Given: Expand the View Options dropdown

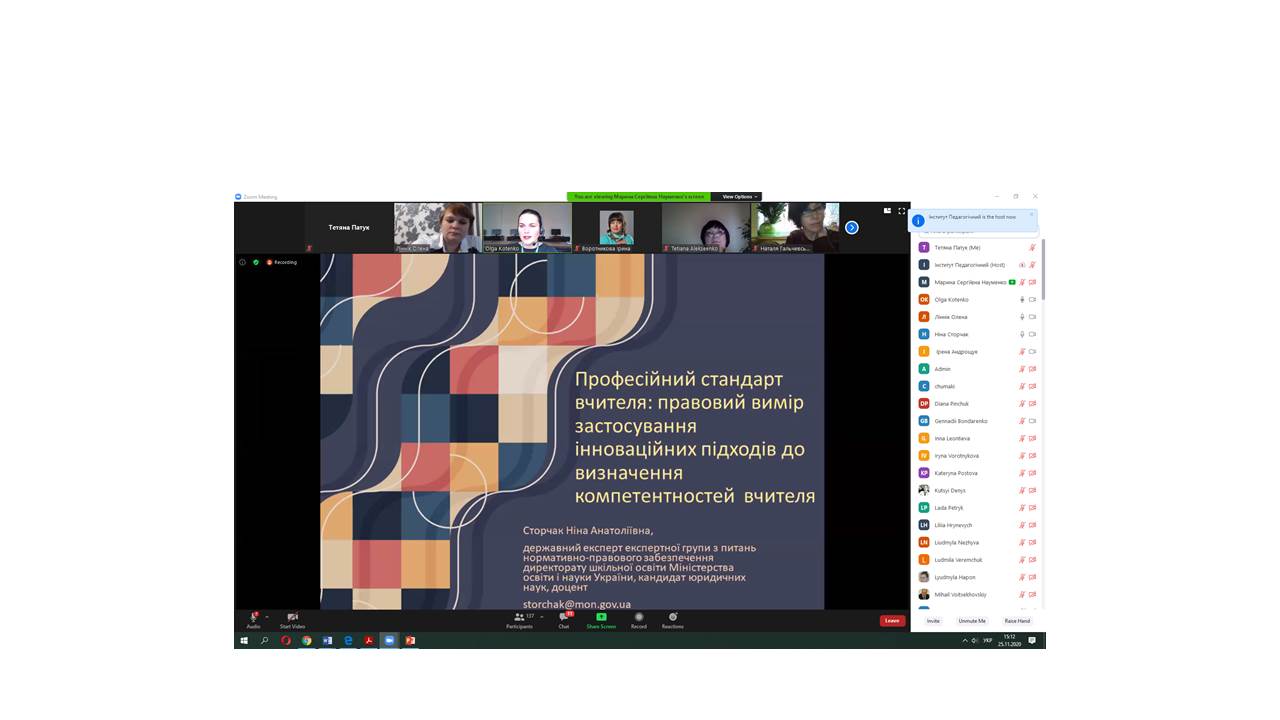Looking at the screenshot, I should [x=740, y=197].
